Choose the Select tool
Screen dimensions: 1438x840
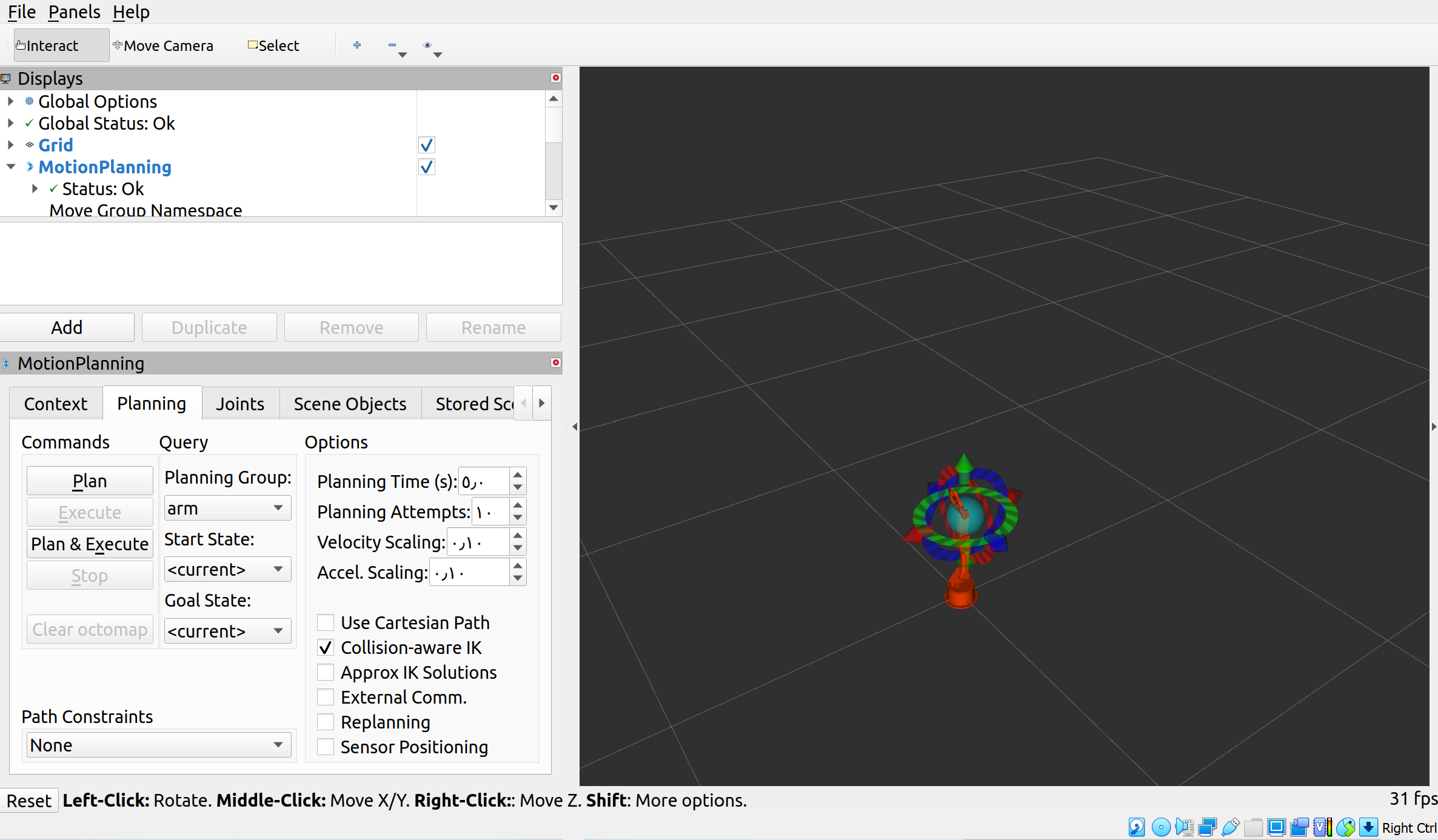coord(273,45)
